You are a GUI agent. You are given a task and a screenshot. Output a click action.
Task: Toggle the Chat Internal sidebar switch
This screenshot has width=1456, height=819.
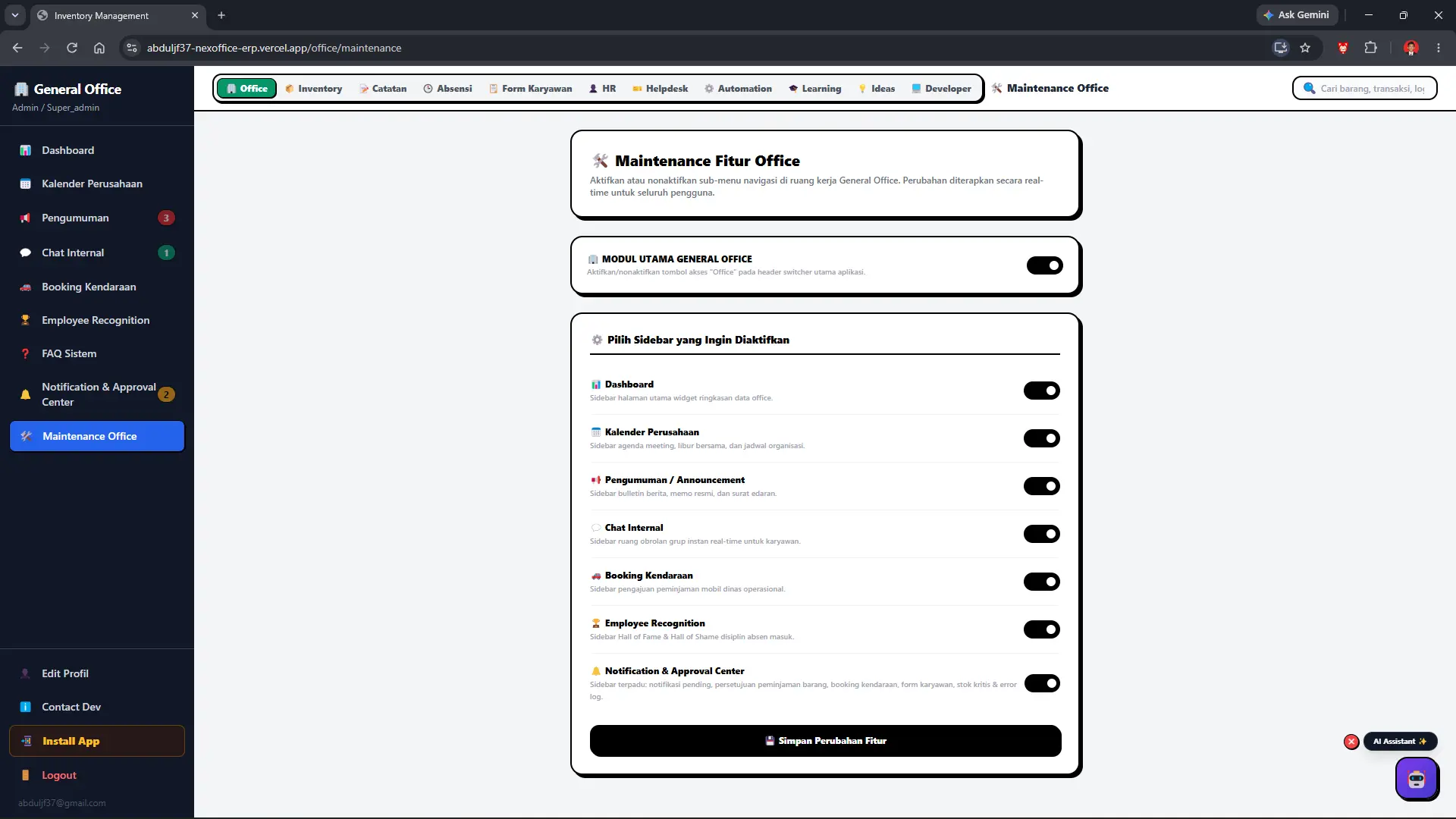[x=1041, y=534]
